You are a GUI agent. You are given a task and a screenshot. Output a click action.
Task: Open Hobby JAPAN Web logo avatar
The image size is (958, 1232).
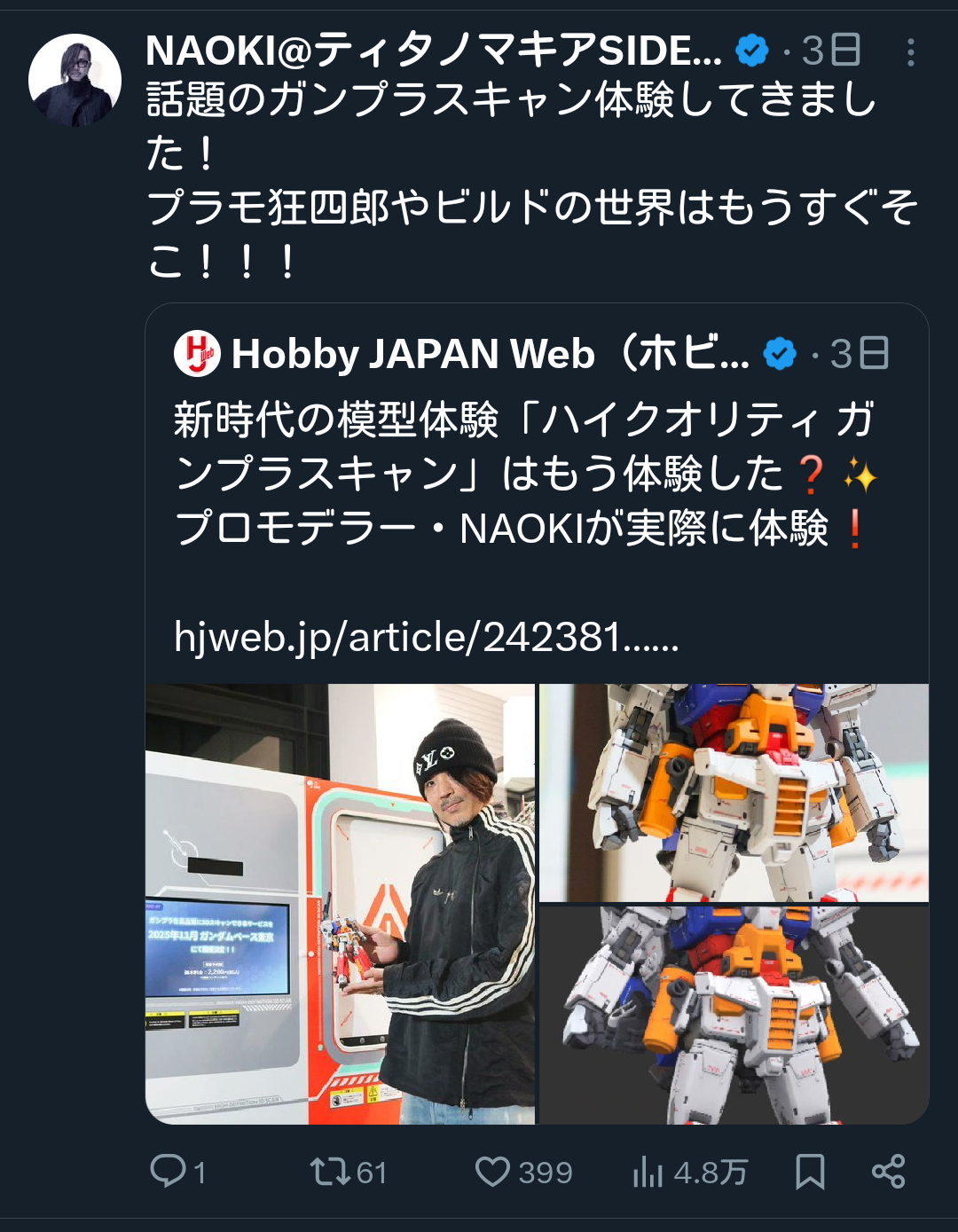(x=197, y=353)
